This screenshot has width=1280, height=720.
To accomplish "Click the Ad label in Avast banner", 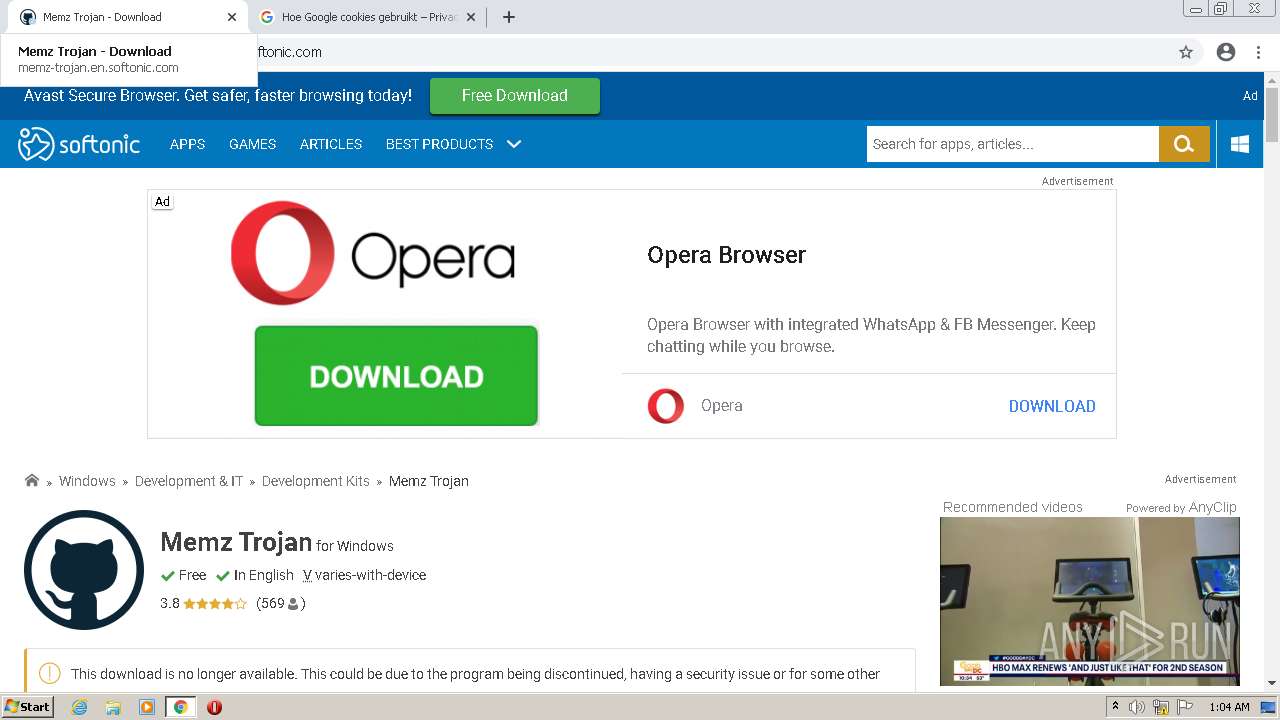I will (1250, 96).
